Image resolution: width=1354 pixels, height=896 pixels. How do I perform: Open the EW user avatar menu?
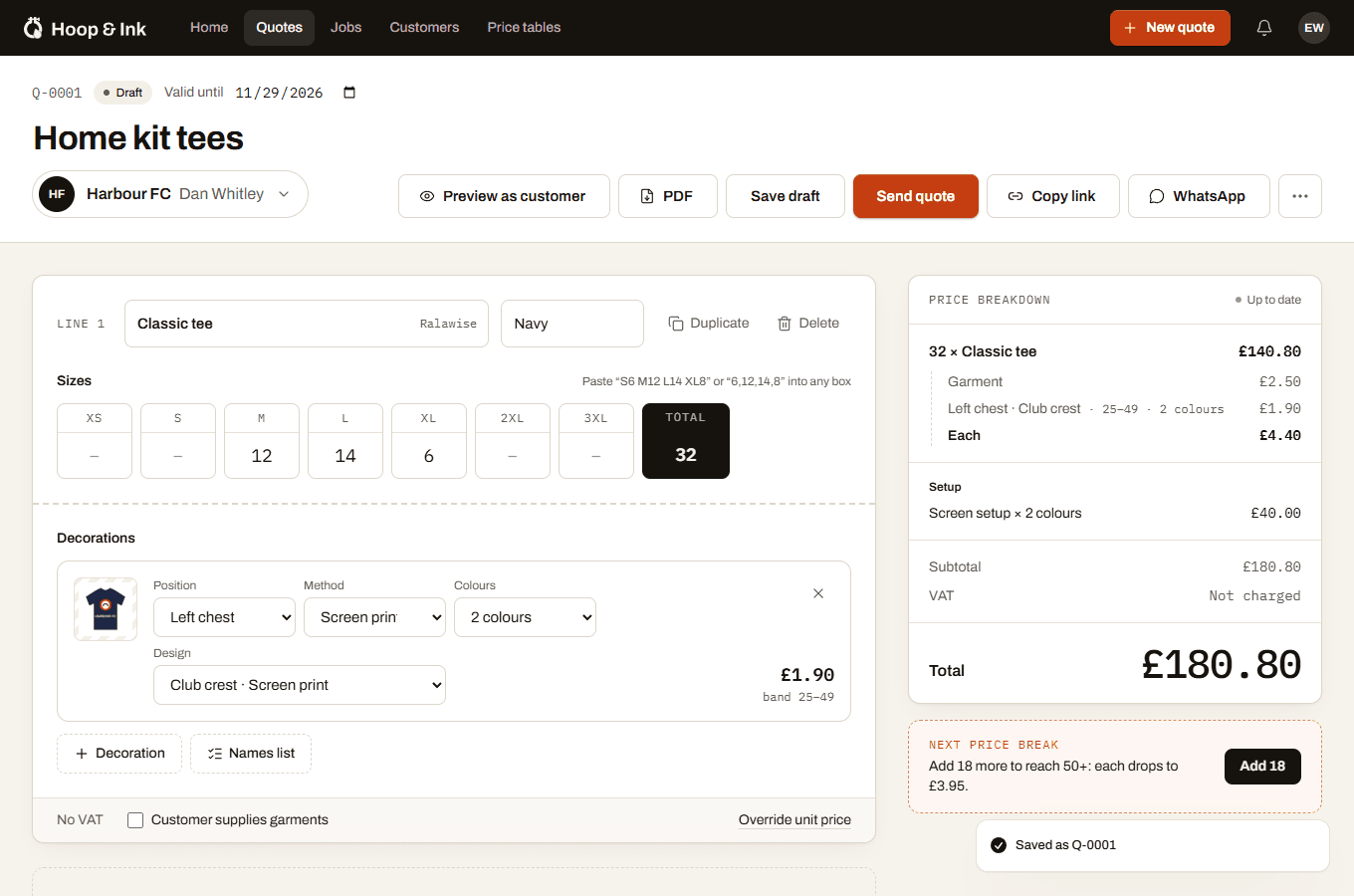pos(1314,28)
